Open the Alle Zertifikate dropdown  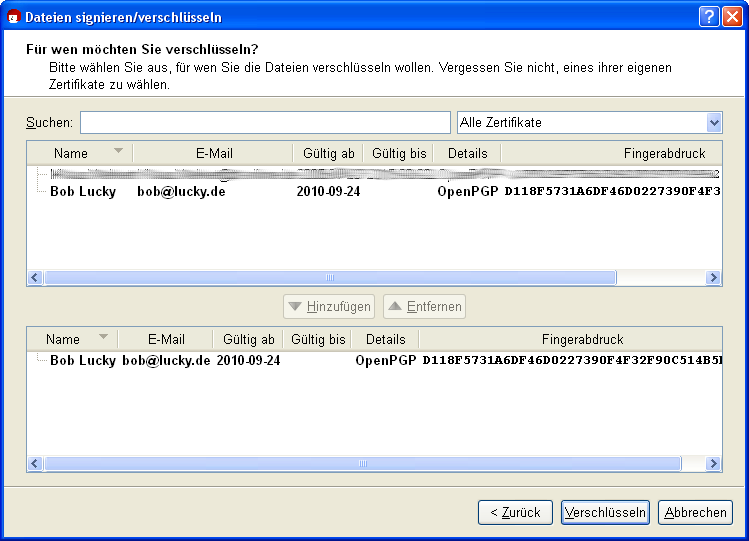(x=589, y=122)
